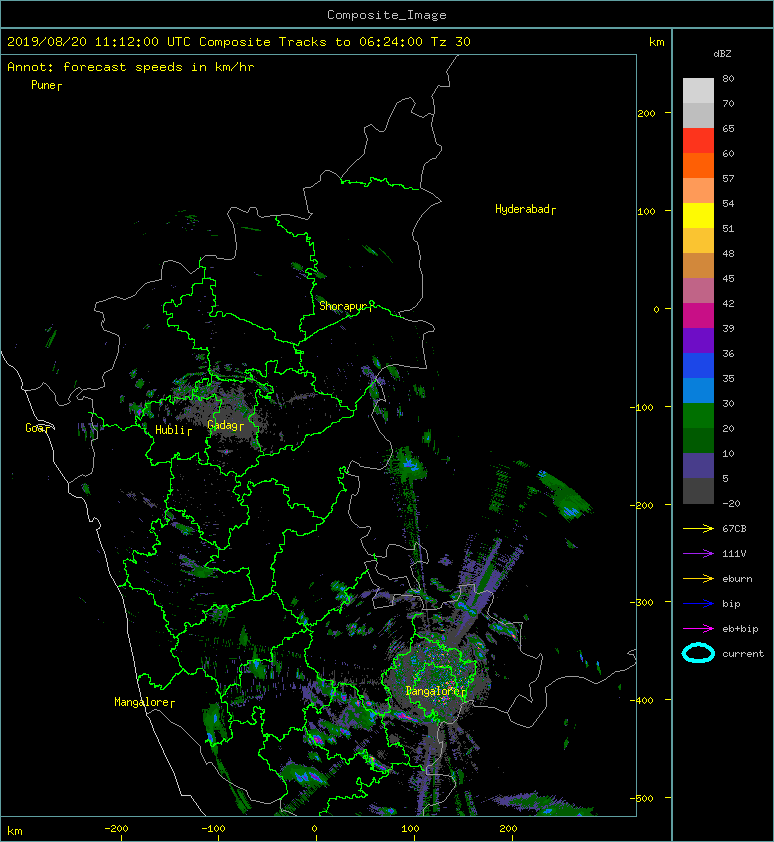
Task: Click the light blue 35 dBZ swatch
Action: (698, 390)
